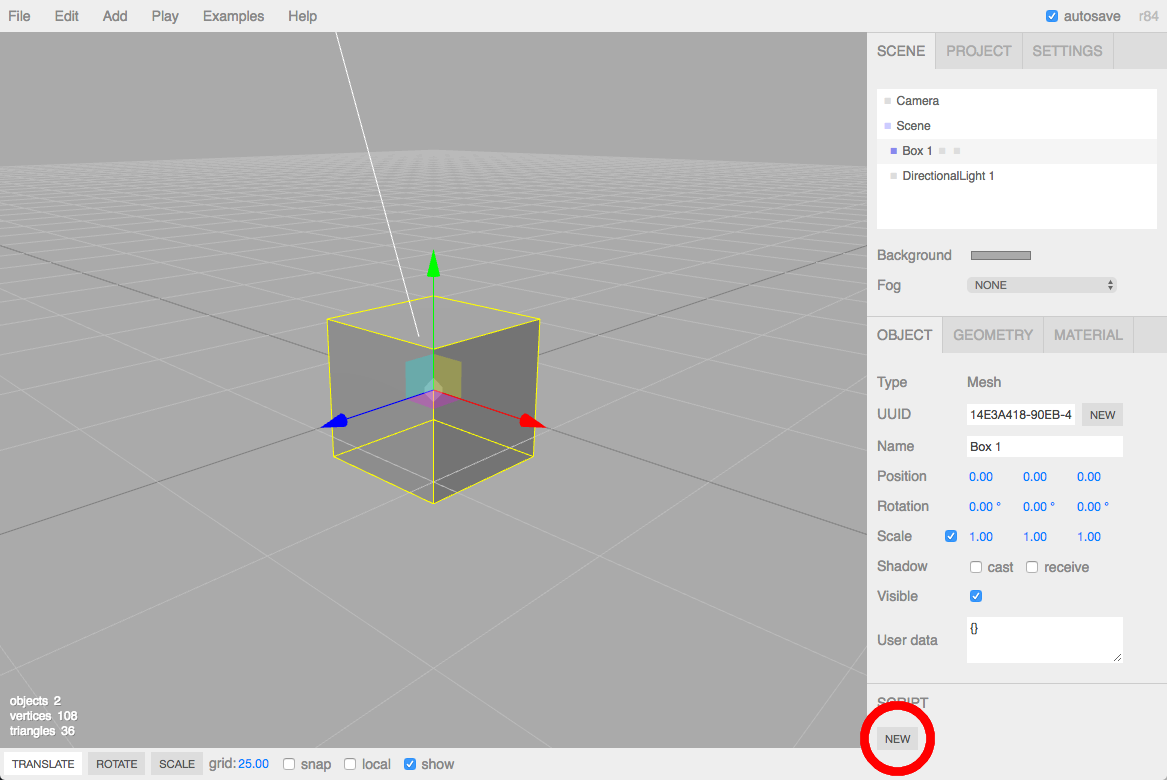Click the material icon beside Box 1

click(x=955, y=150)
